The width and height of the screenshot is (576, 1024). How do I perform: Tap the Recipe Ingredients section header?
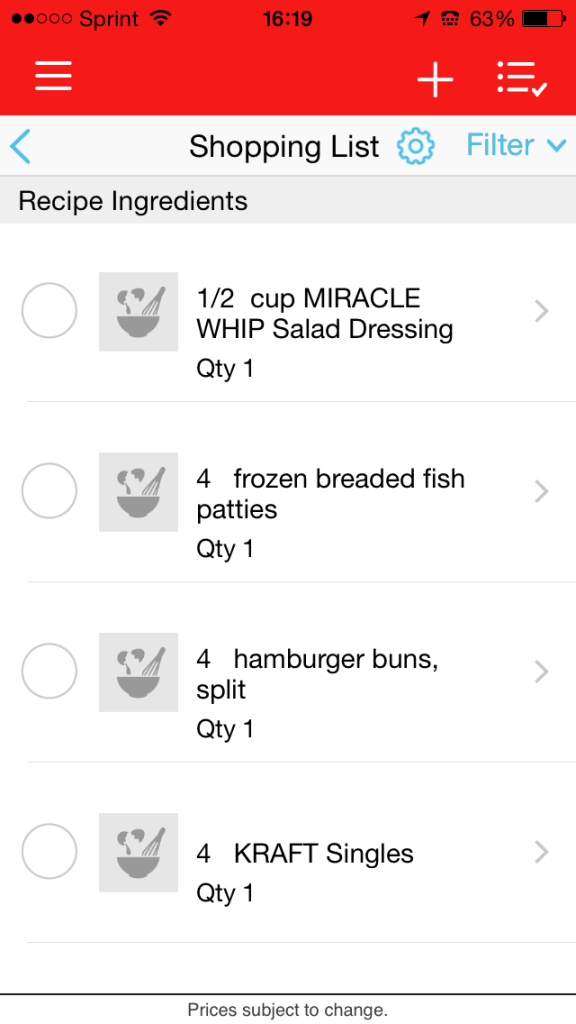[x=288, y=200]
